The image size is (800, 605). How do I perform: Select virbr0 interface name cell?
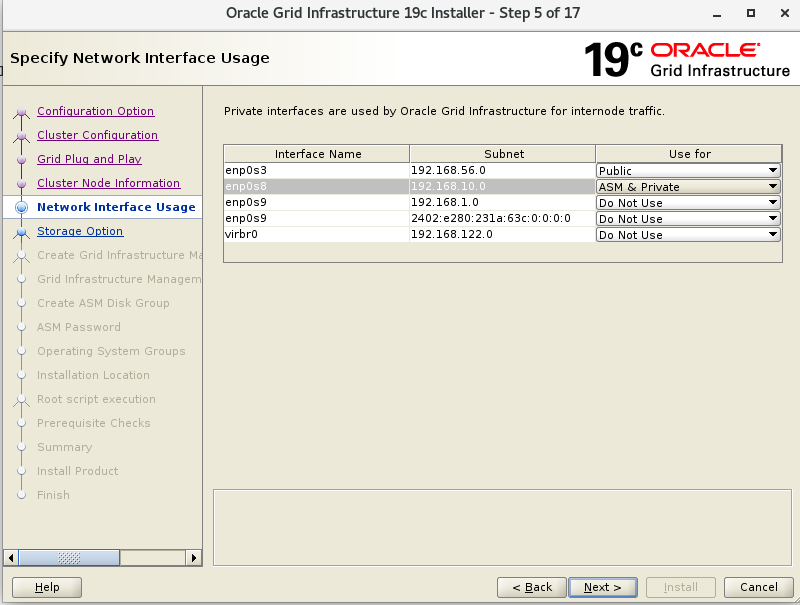pos(316,234)
